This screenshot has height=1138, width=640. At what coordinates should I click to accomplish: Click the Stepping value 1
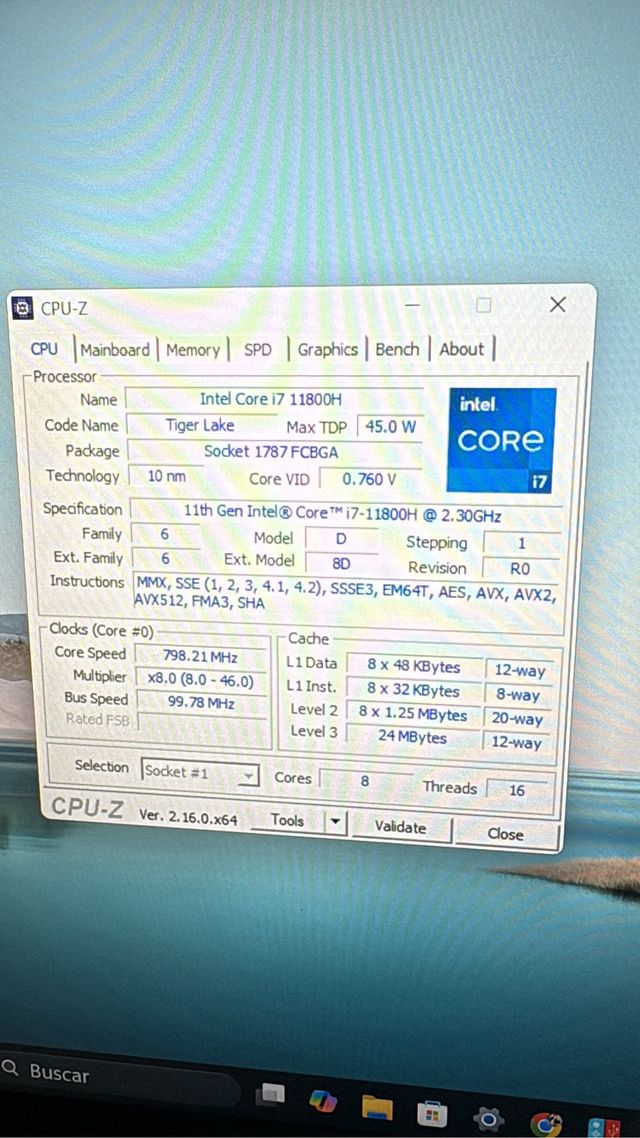click(x=521, y=543)
